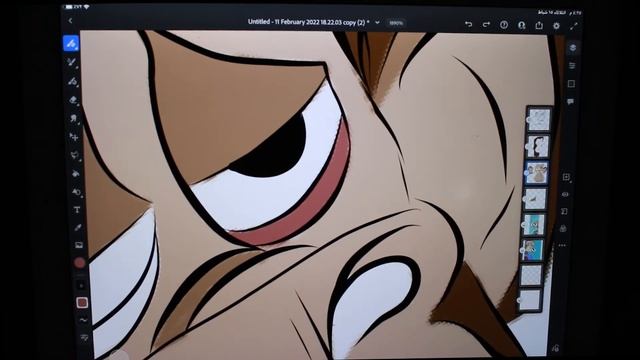Tap the square red brush color swatch
This screenshot has width=640, height=360.
82,302
